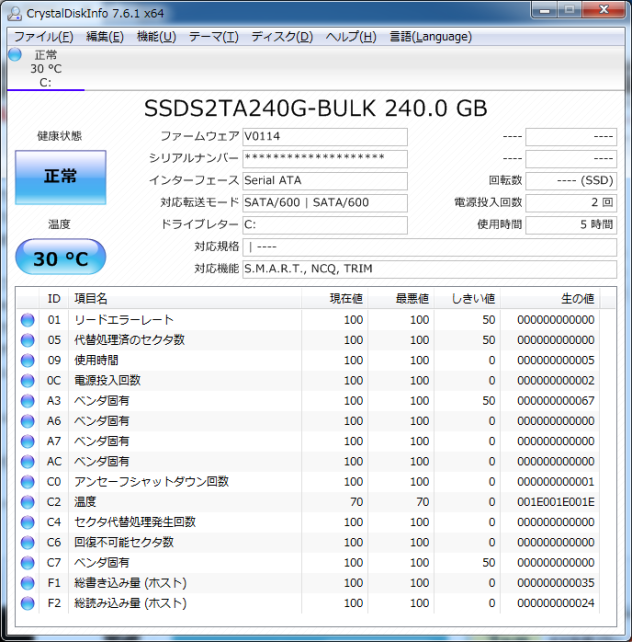Close the CrystalDiskInfo window
The height and width of the screenshot is (642, 632).
pyautogui.click(x=604, y=10)
